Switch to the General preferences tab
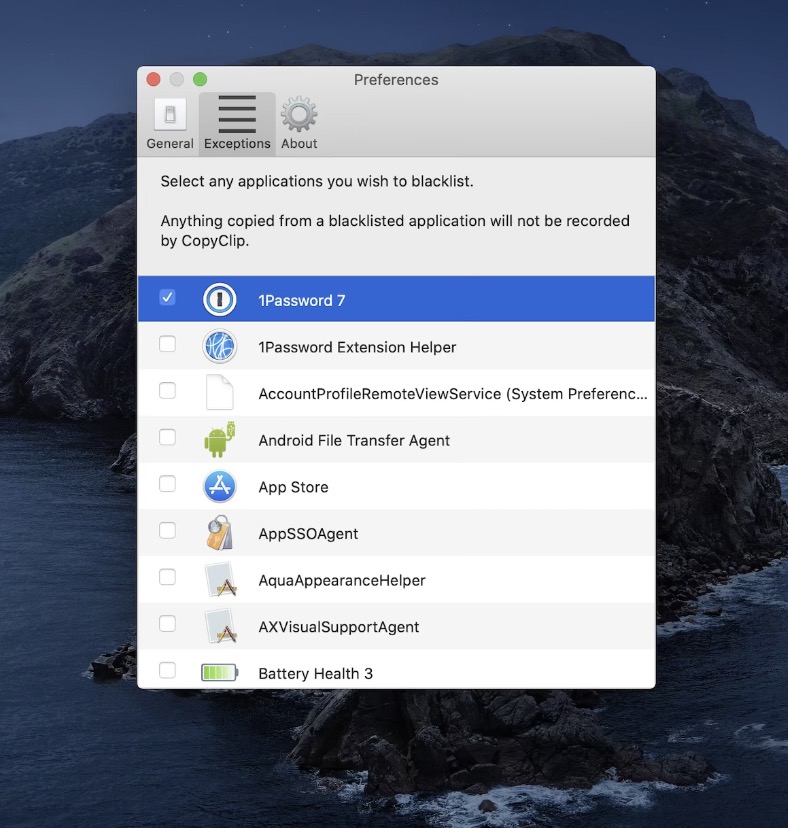The width and height of the screenshot is (788, 828). point(170,124)
